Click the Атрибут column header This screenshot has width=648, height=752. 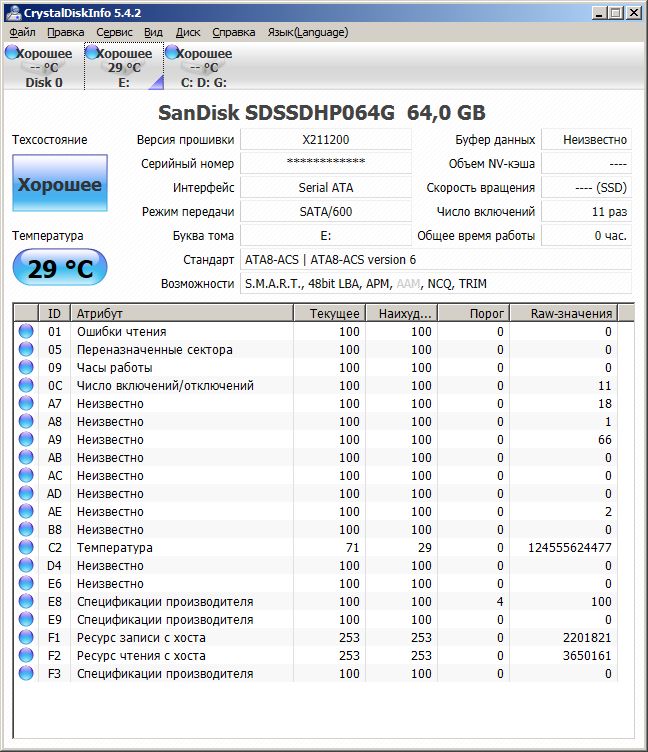coord(182,313)
